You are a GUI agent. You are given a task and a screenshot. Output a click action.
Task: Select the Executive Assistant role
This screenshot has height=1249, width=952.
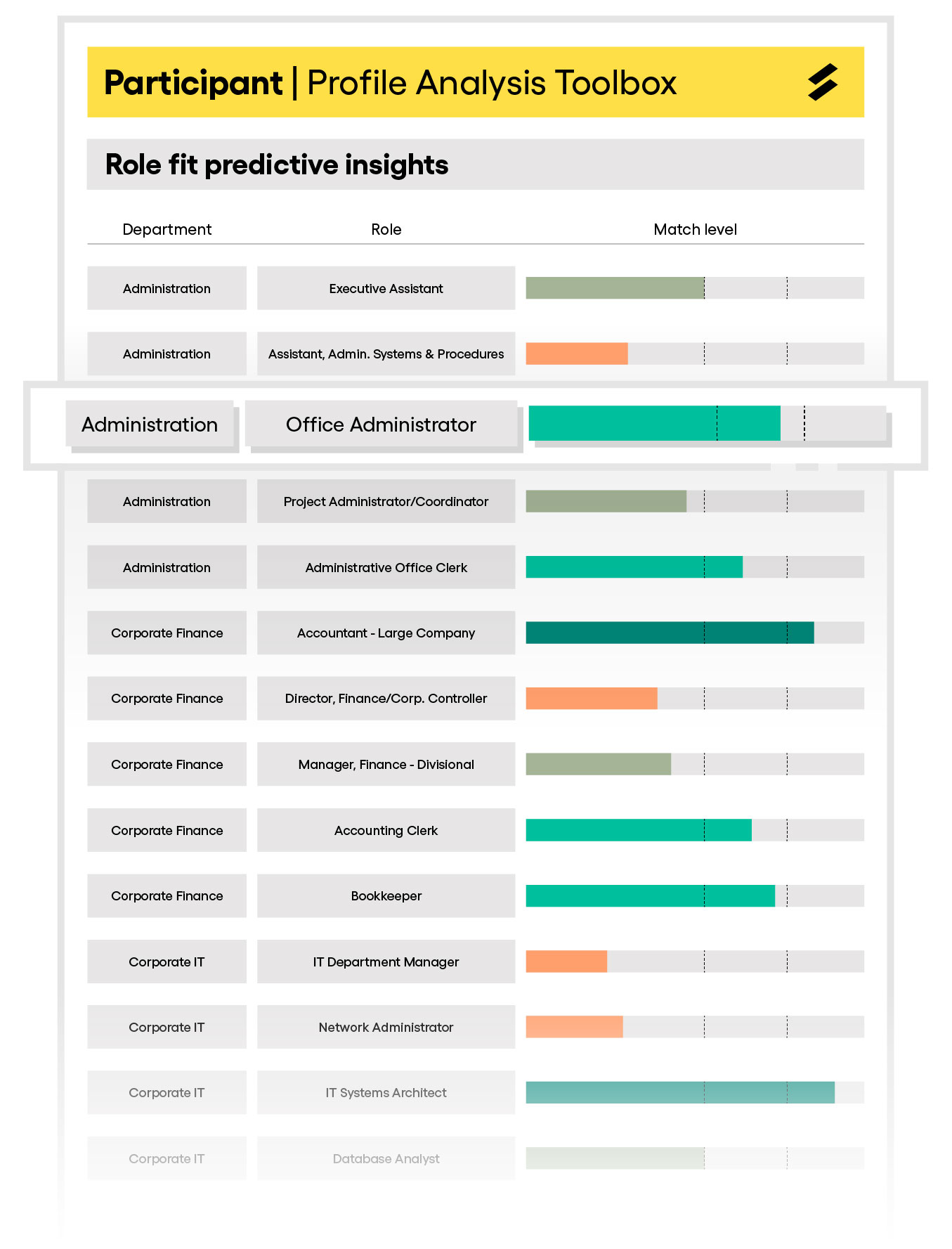click(386, 288)
